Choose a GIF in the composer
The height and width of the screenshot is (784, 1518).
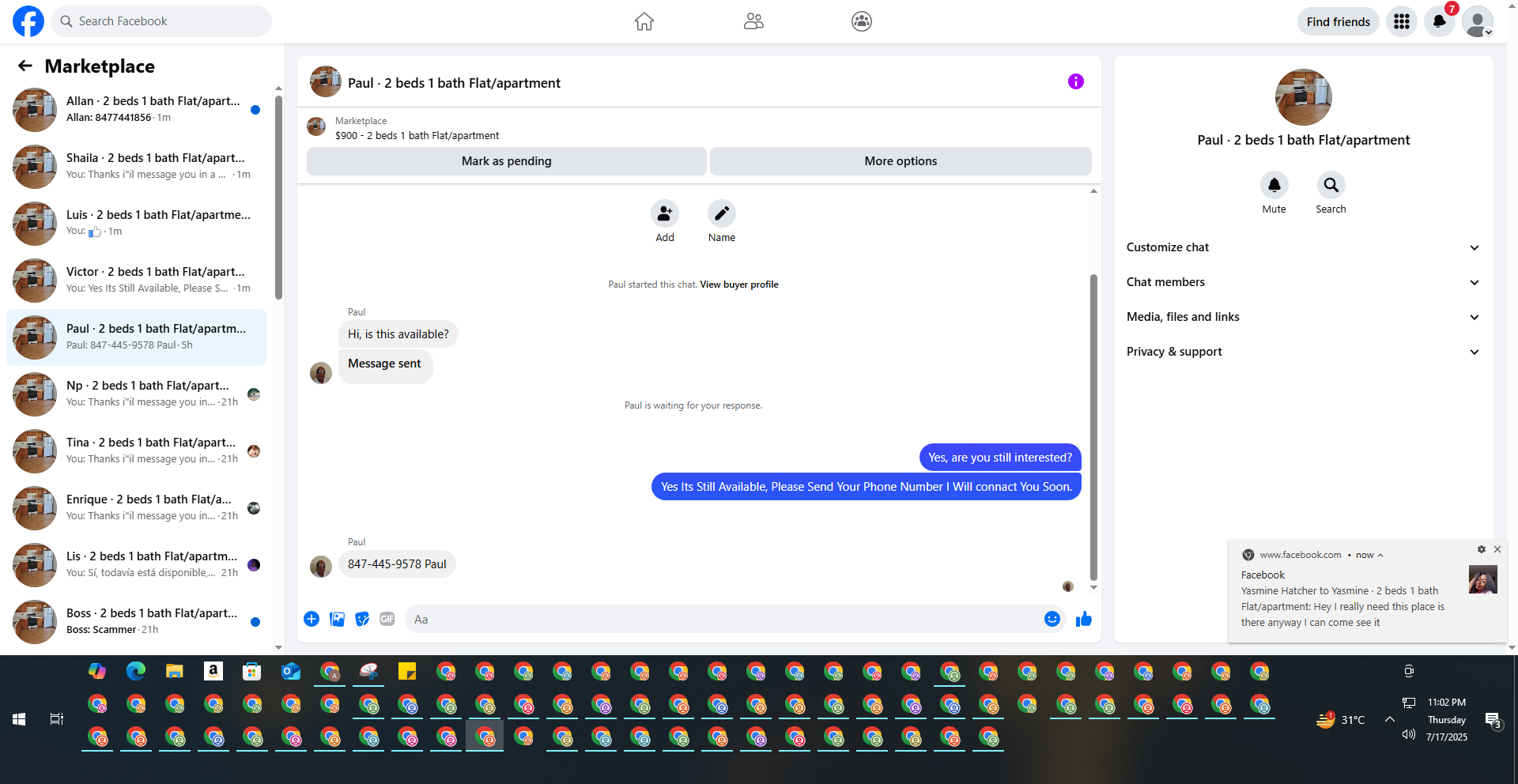point(387,619)
